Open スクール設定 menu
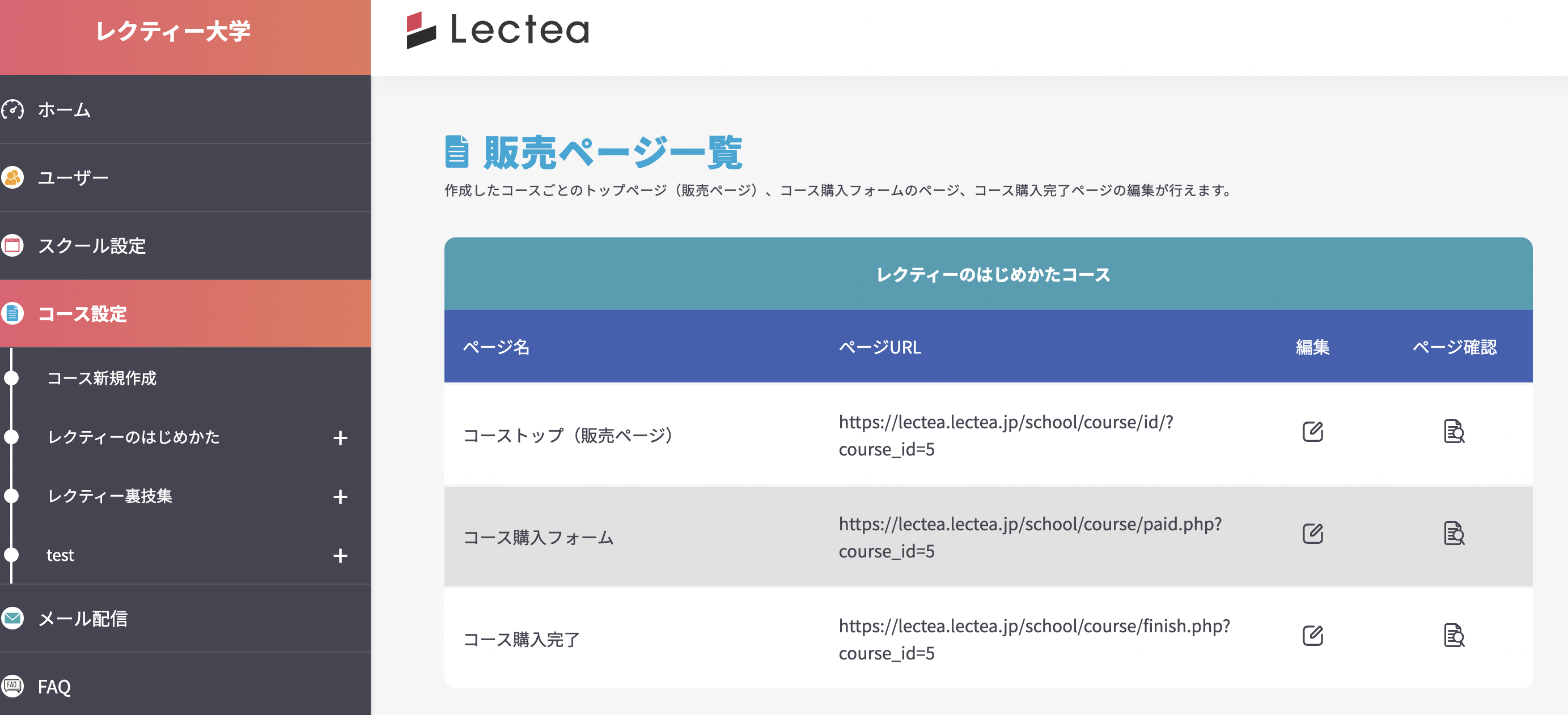Viewport: 1568px width, 715px height. 91,246
